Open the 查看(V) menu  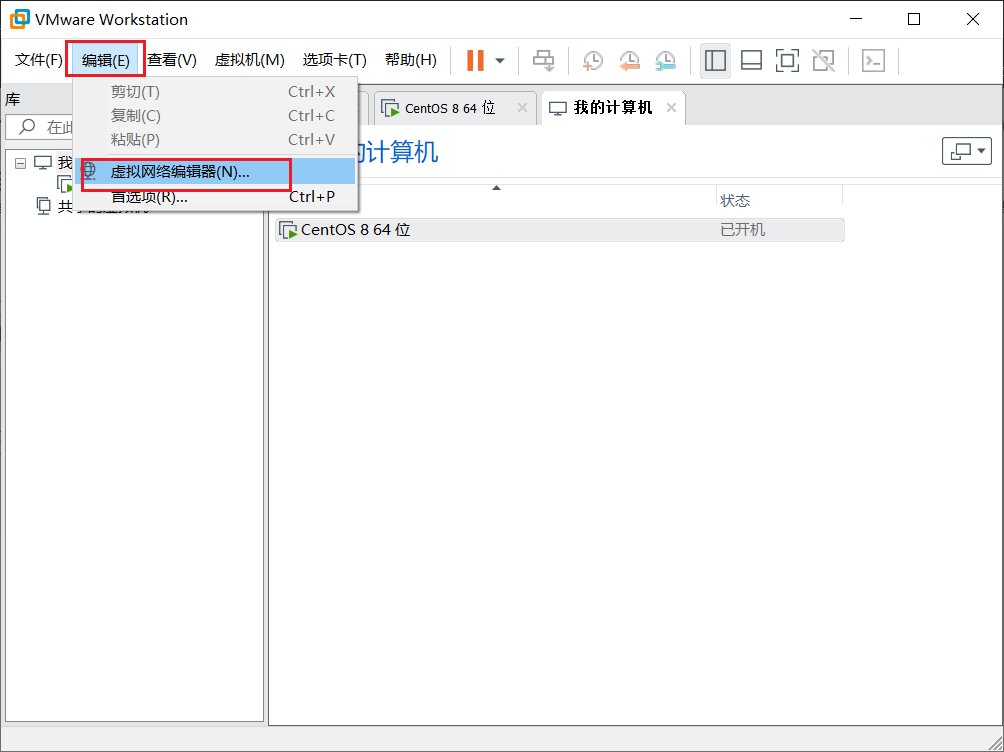tap(172, 60)
